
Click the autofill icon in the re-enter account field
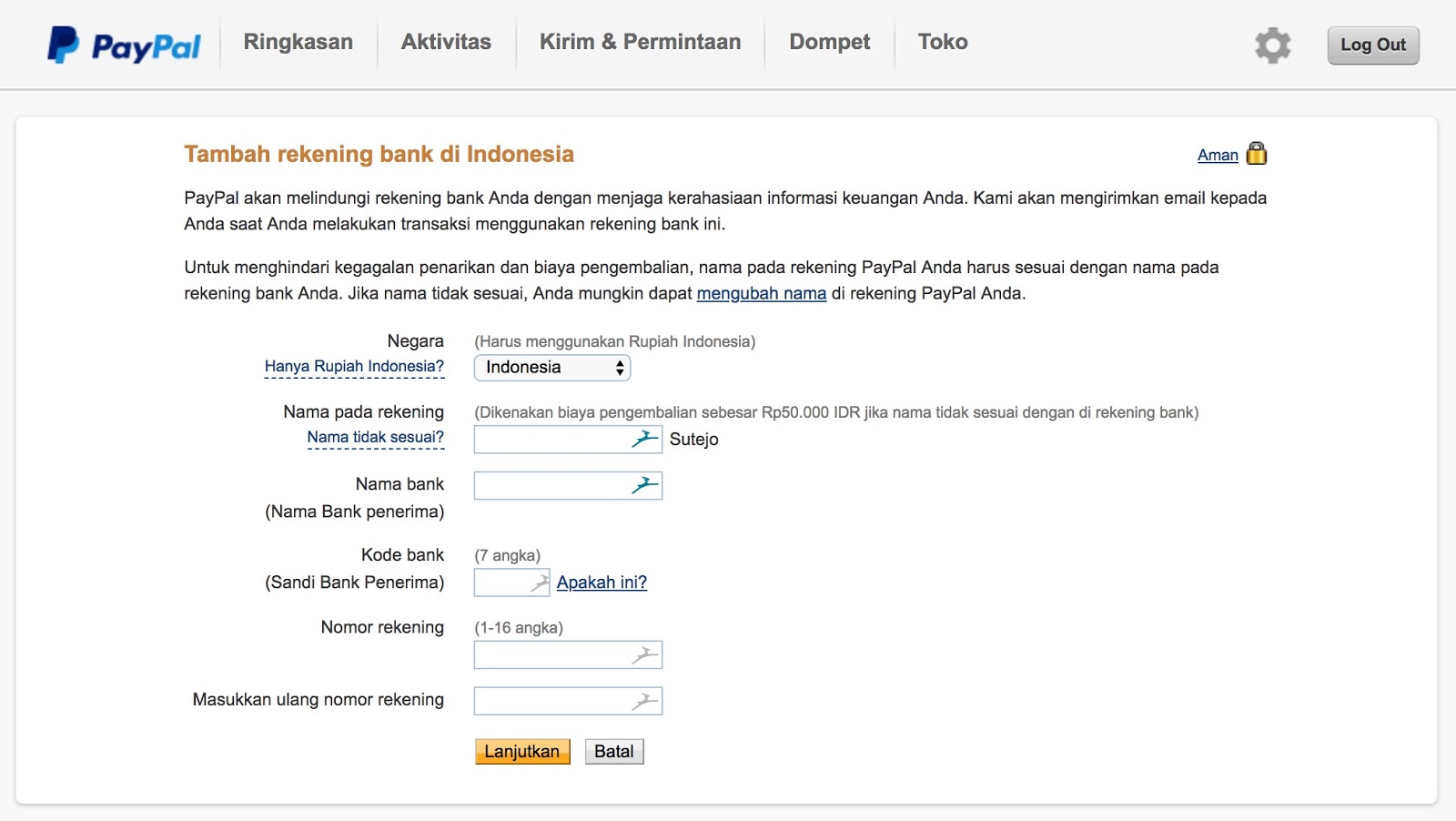coord(644,700)
